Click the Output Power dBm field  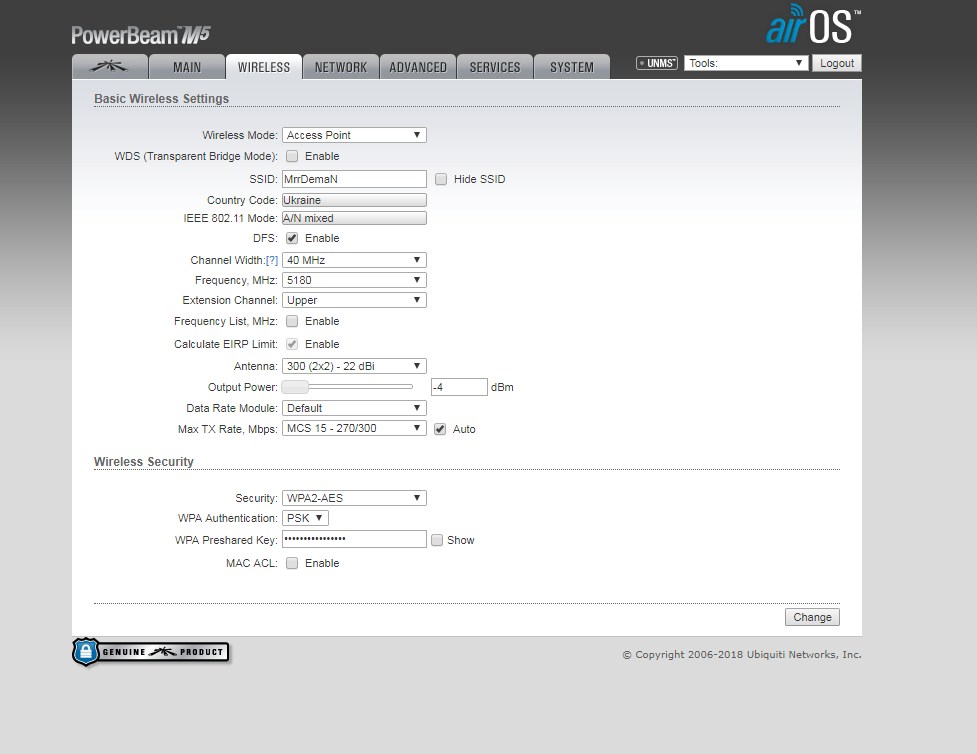tap(459, 387)
